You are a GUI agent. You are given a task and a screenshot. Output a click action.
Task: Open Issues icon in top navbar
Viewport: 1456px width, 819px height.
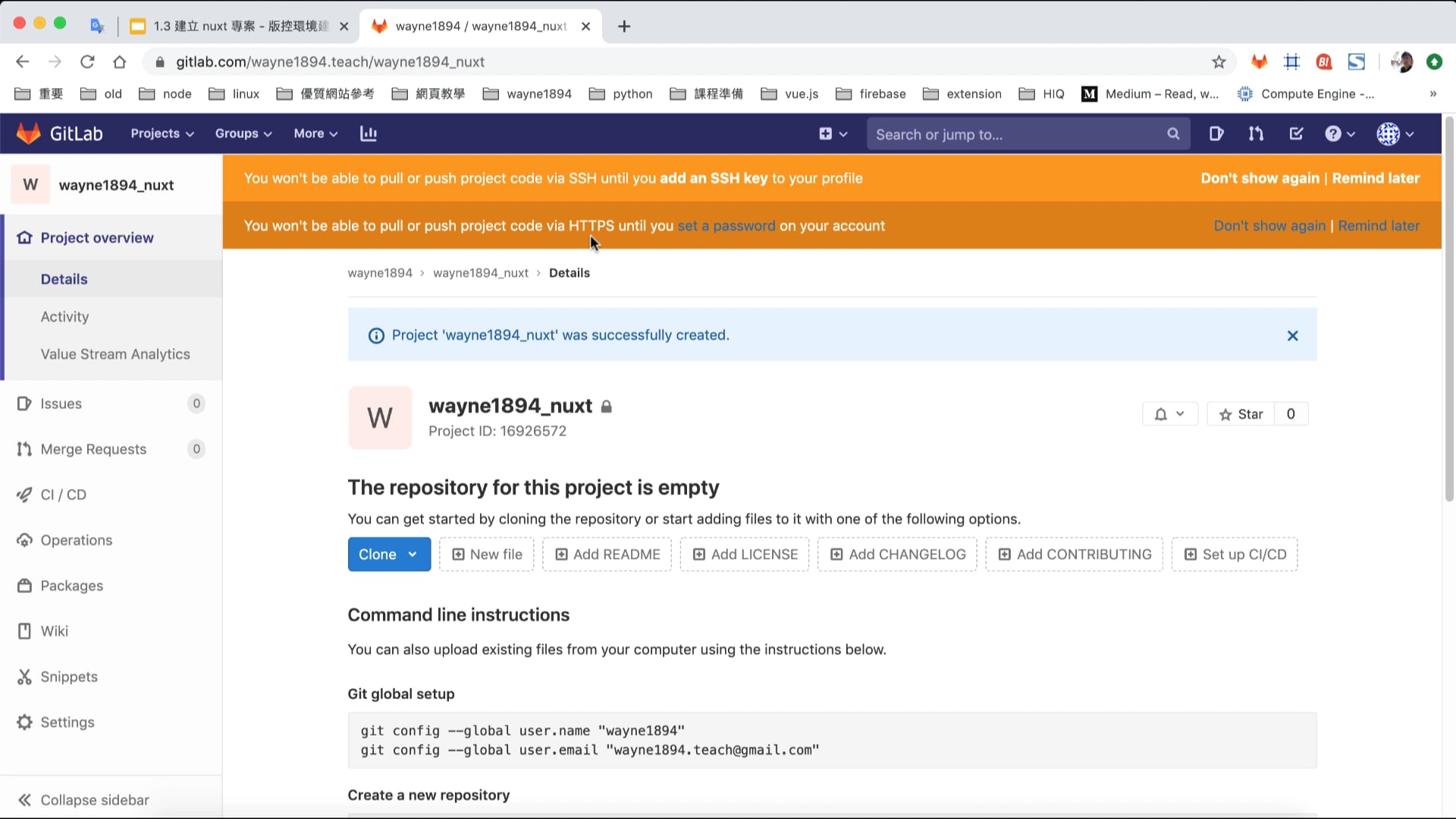pyautogui.click(x=1216, y=134)
